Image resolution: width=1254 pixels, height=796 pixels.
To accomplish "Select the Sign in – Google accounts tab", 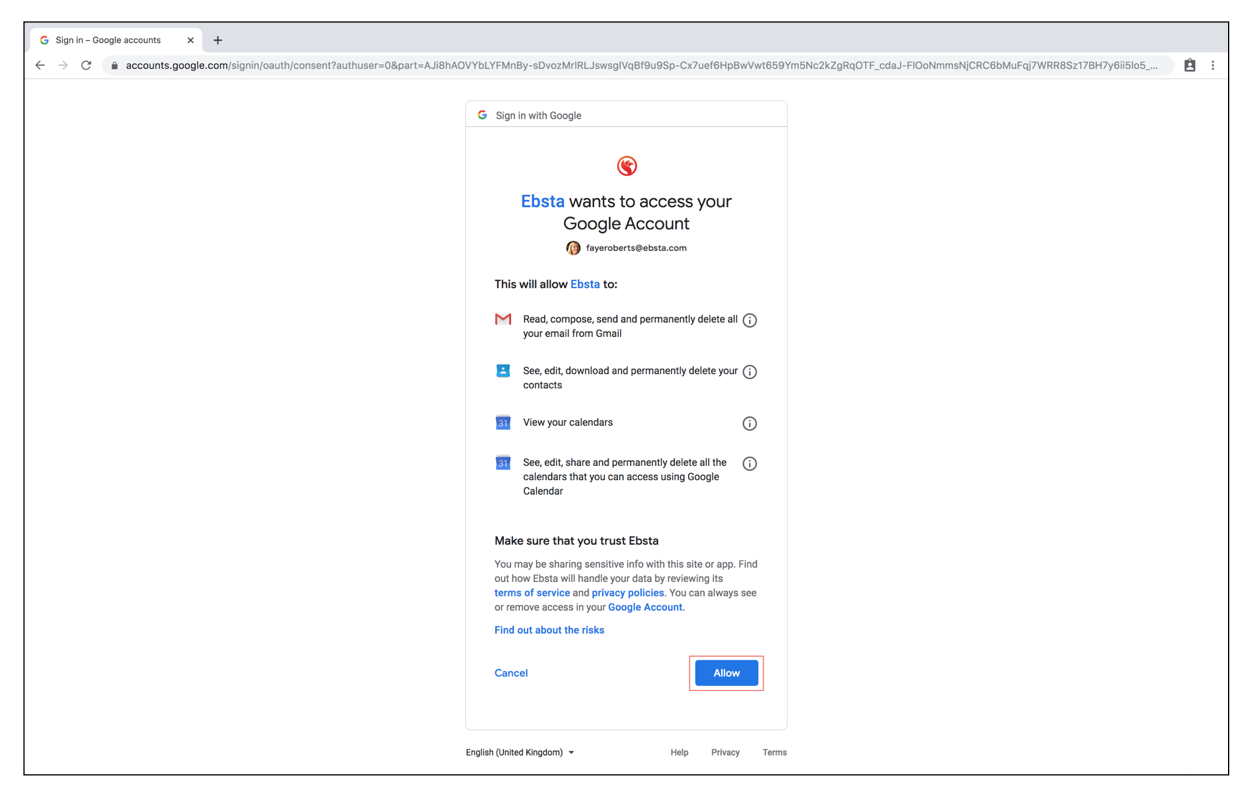I will pos(108,41).
